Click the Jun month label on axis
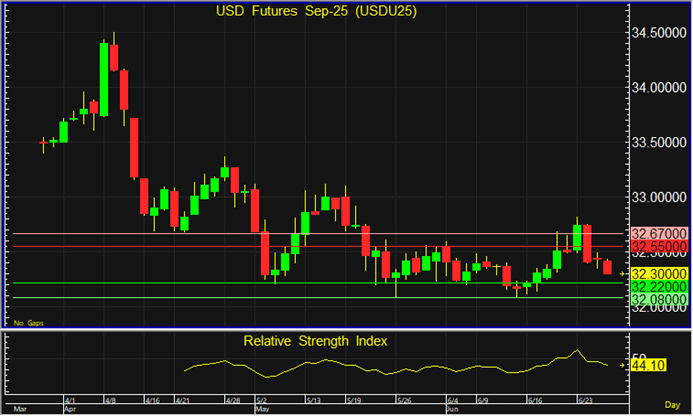This screenshot has height=416, width=693. (452, 409)
